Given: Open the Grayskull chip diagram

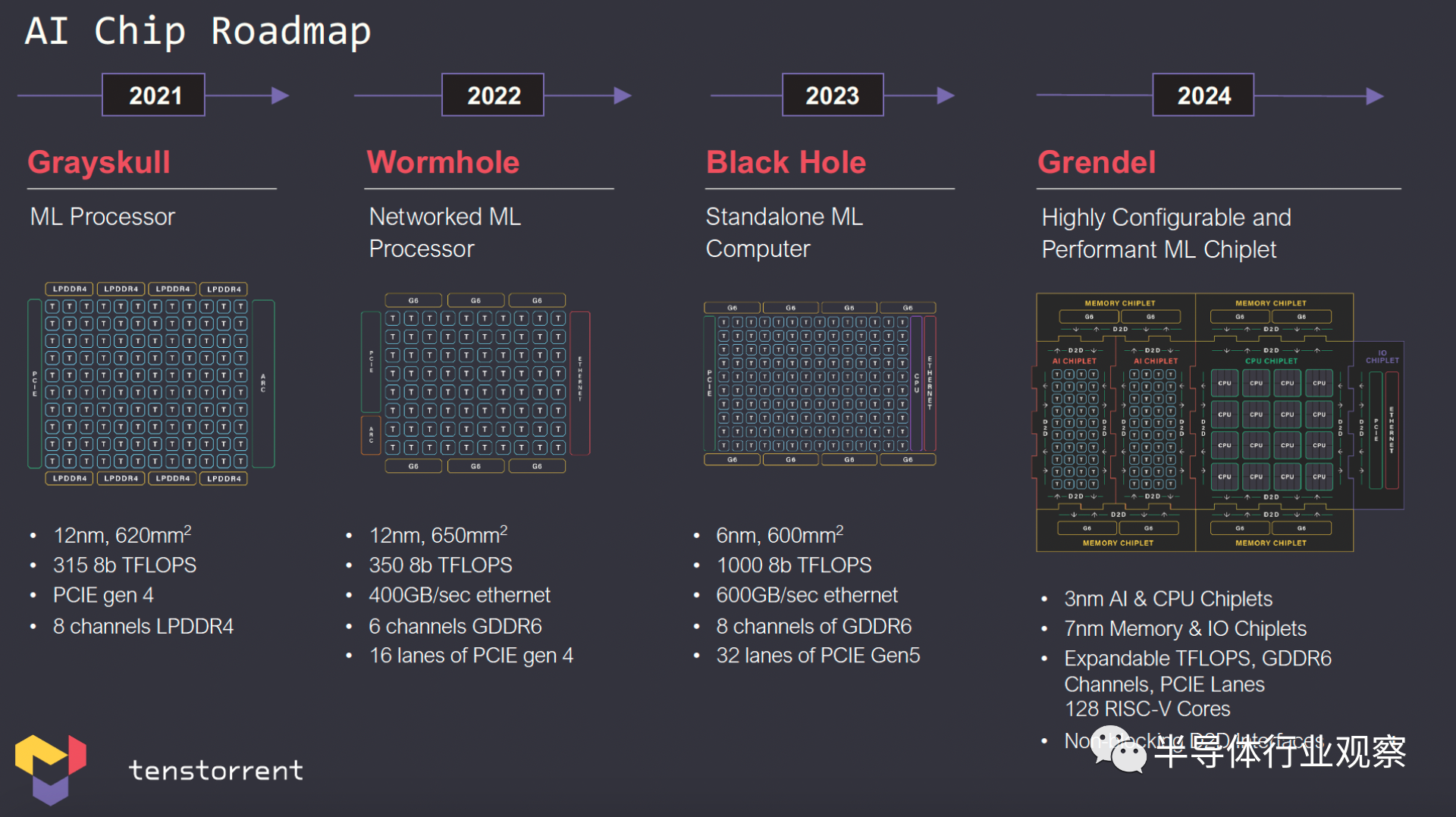Looking at the screenshot, I should [x=151, y=383].
